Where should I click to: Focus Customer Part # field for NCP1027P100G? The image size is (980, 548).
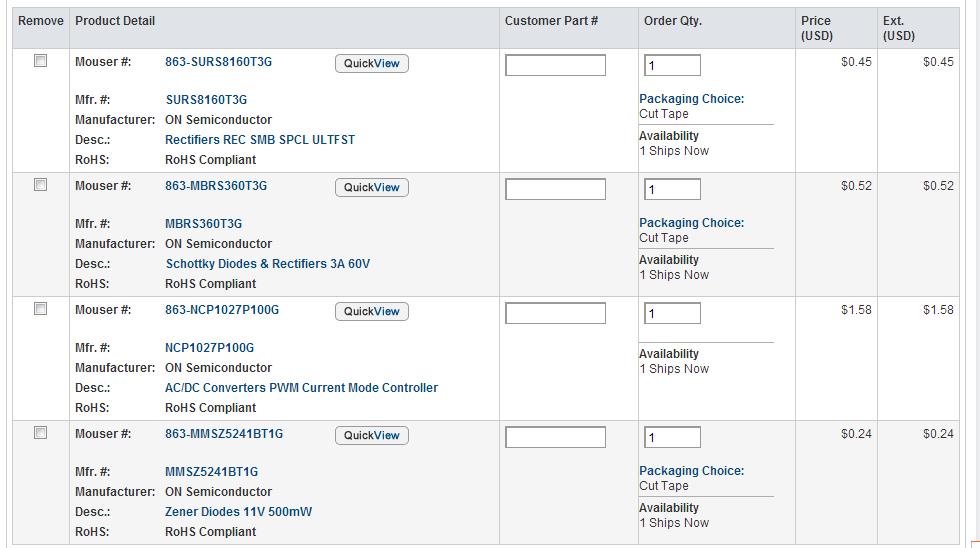click(555, 313)
